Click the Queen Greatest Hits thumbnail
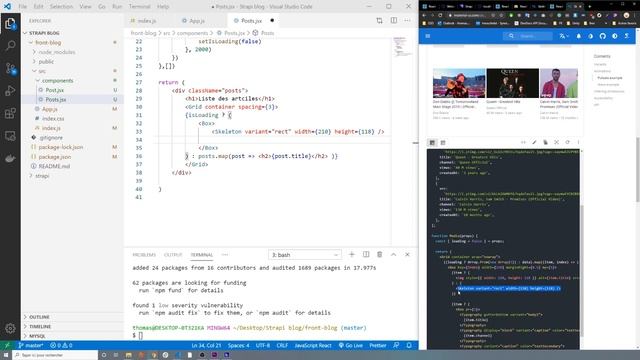Image resolution: width=640 pixels, height=360 pixels. click(x=512, y=83)
